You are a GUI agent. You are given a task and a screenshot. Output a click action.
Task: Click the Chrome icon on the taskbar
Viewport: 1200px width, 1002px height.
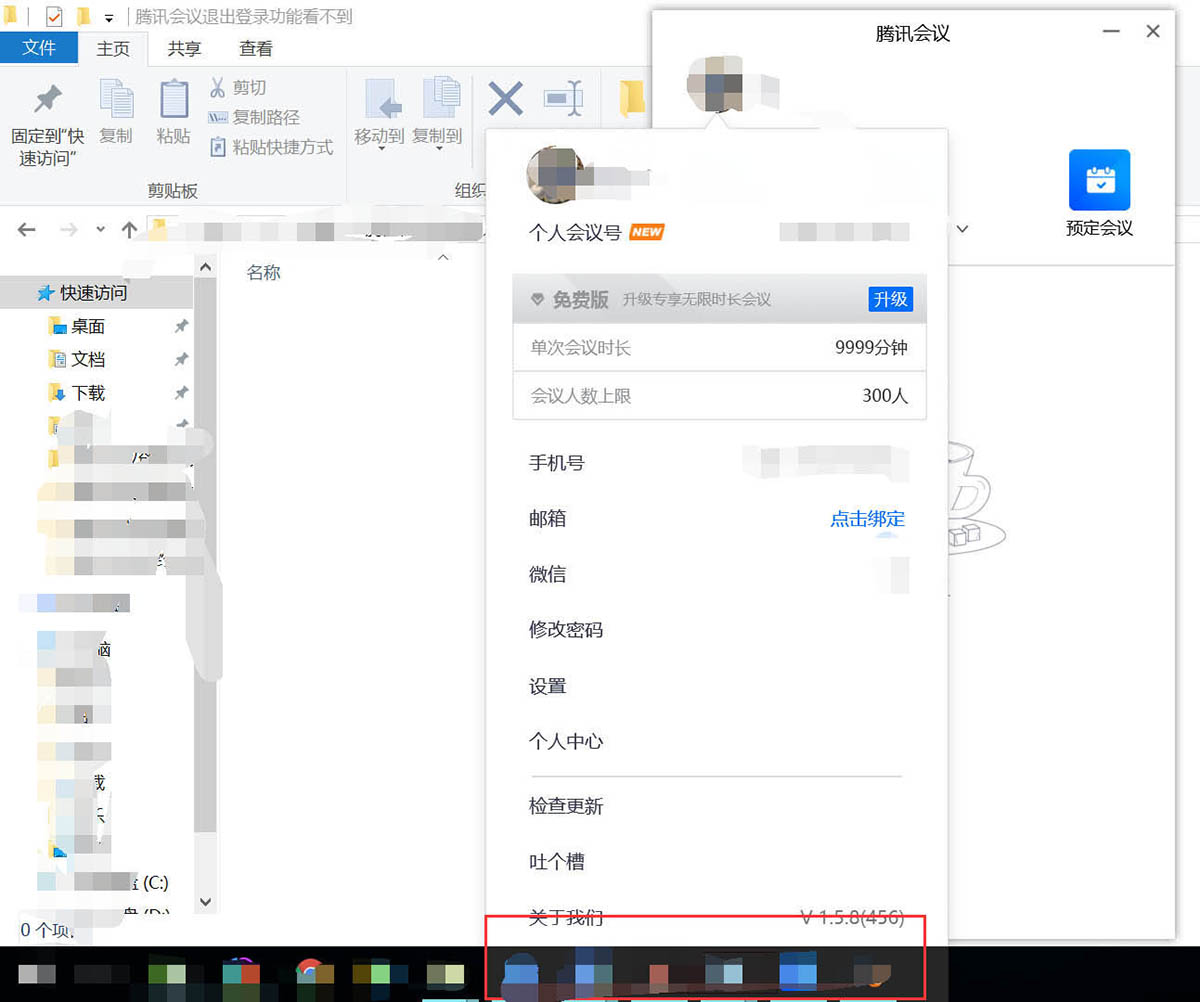tap(309, 973)
